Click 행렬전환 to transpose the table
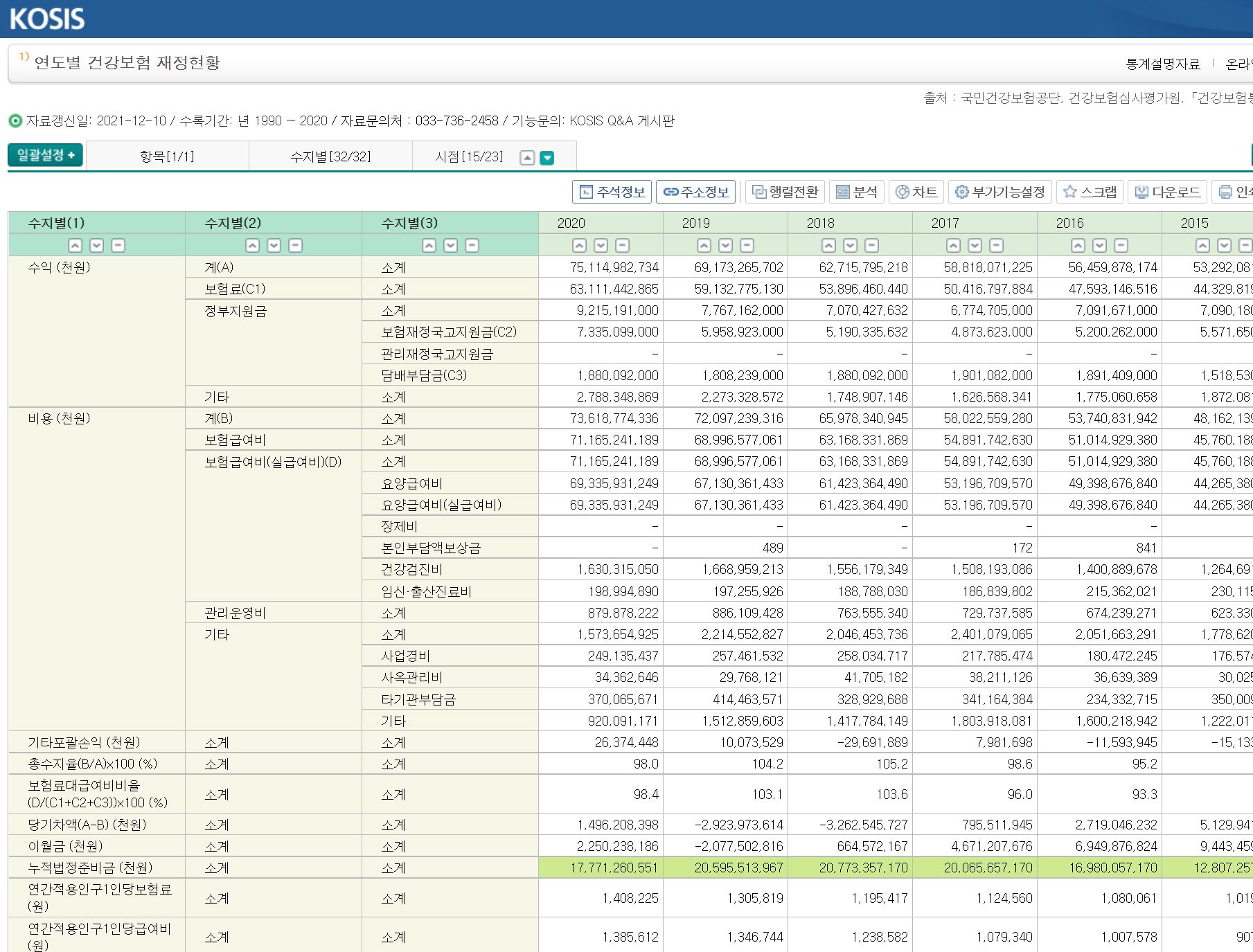Screen dimensions: 1253x952 click(785, 192)
